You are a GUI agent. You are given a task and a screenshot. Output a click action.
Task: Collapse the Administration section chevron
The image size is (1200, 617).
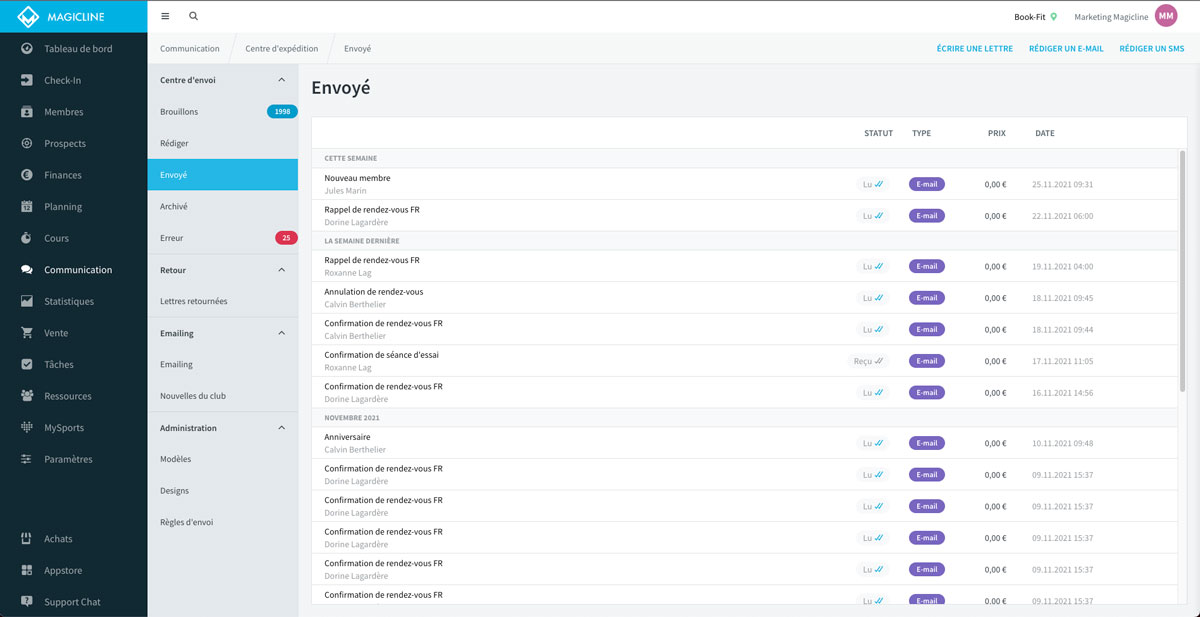point(281,428)
